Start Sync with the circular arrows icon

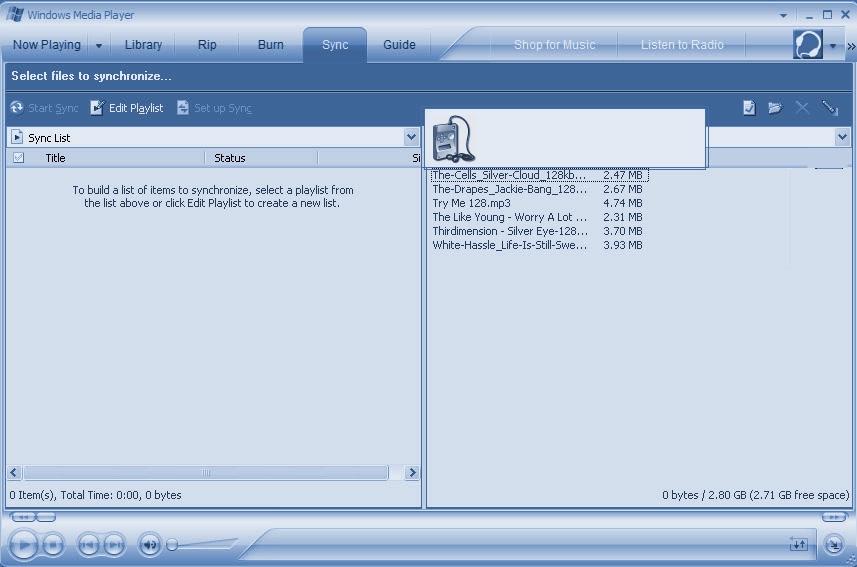pos(44,108)
